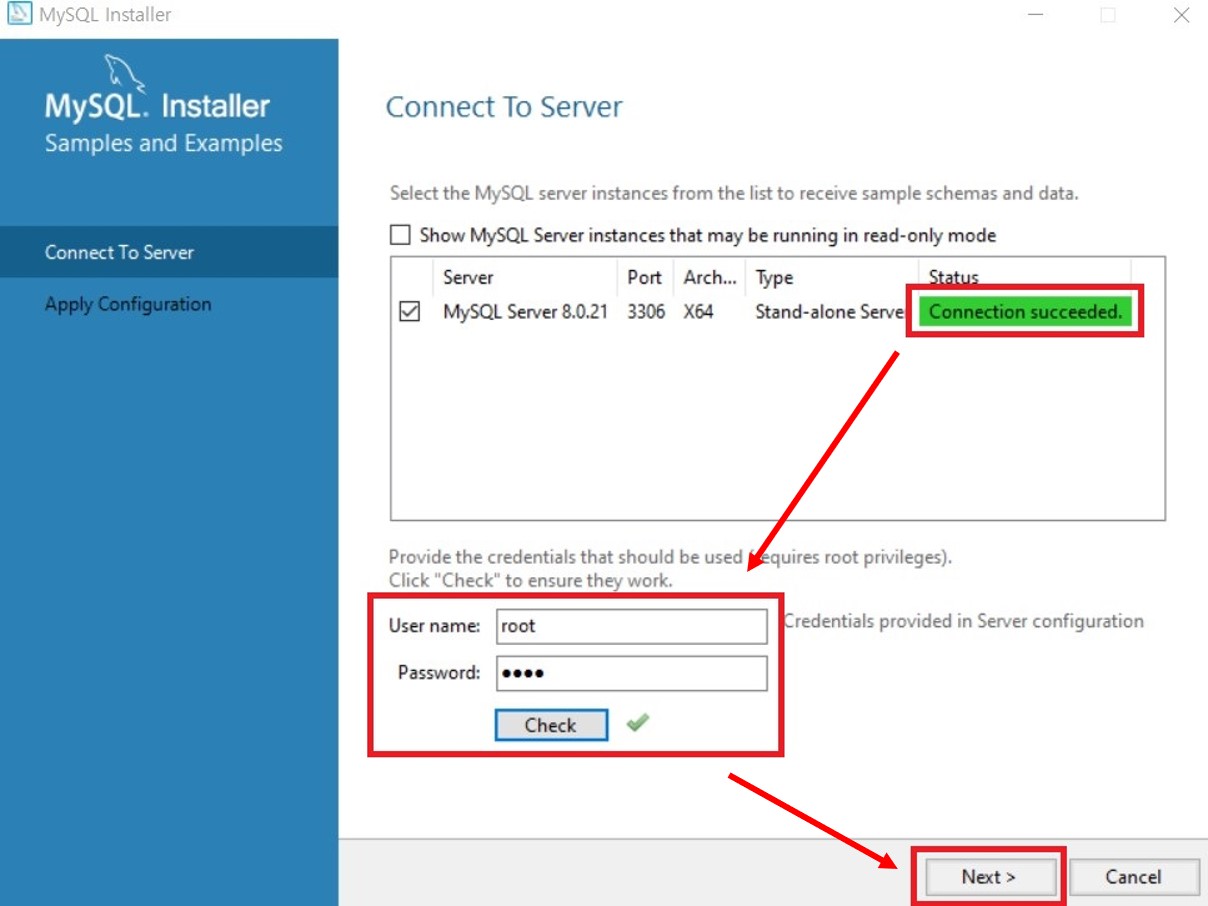Click the green checkmark beside Check button

pos(637,722)
